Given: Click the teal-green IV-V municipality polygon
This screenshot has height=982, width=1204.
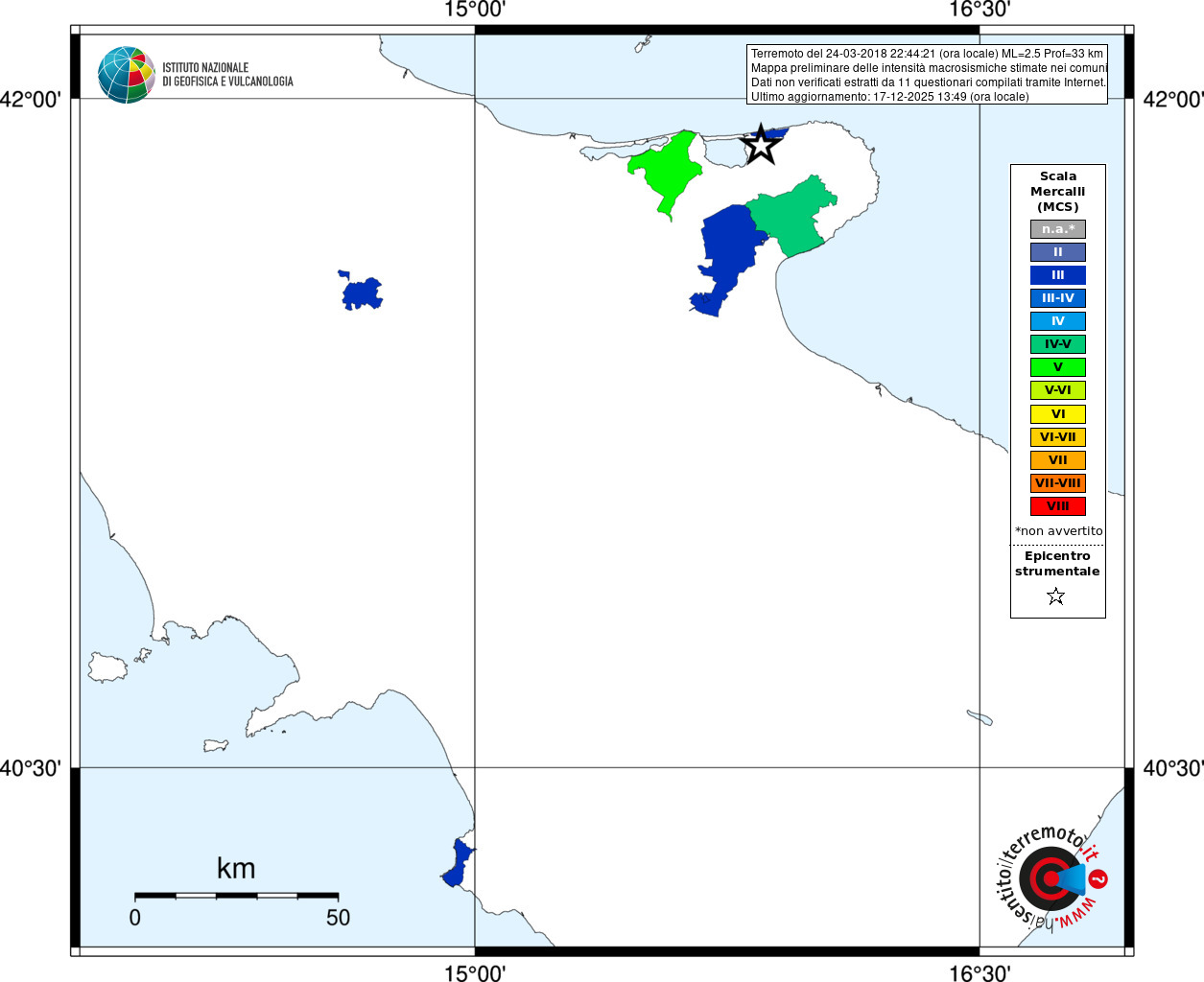Looking at the screenshot, I should click(792, 214).
